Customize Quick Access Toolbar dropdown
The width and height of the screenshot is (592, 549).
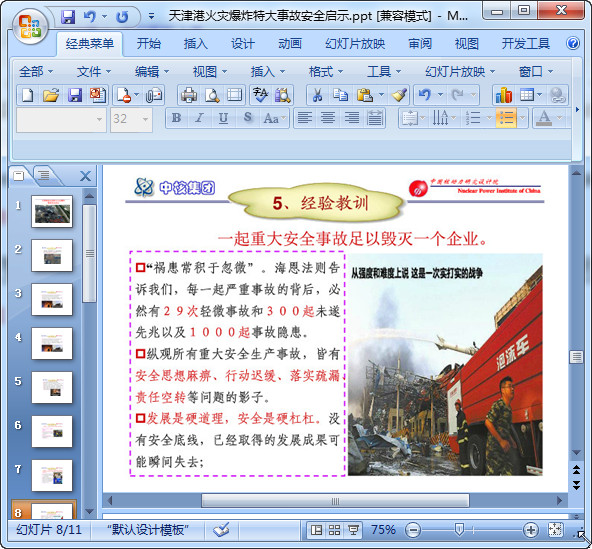click(x=151, y=16)
